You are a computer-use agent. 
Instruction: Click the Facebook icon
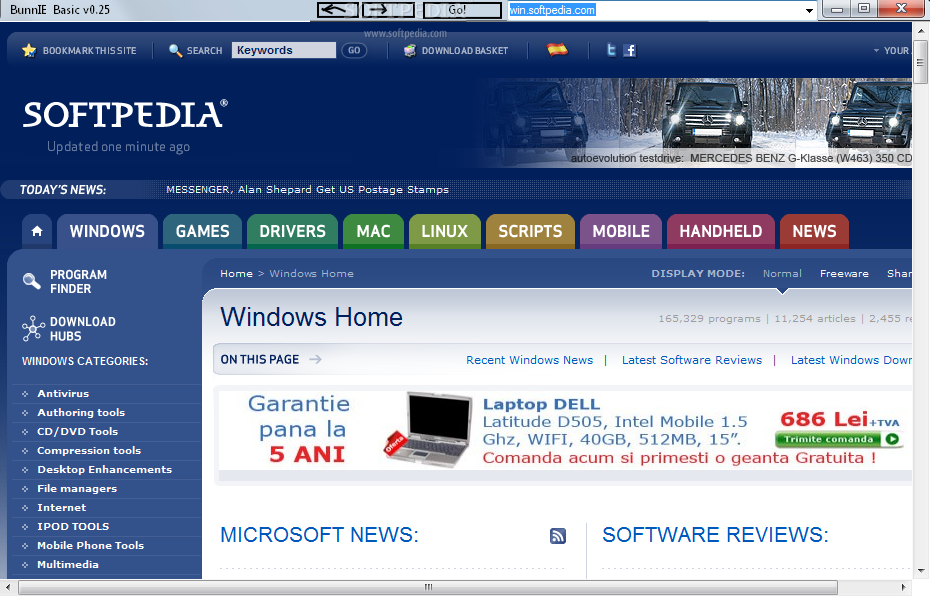(630, 50)
